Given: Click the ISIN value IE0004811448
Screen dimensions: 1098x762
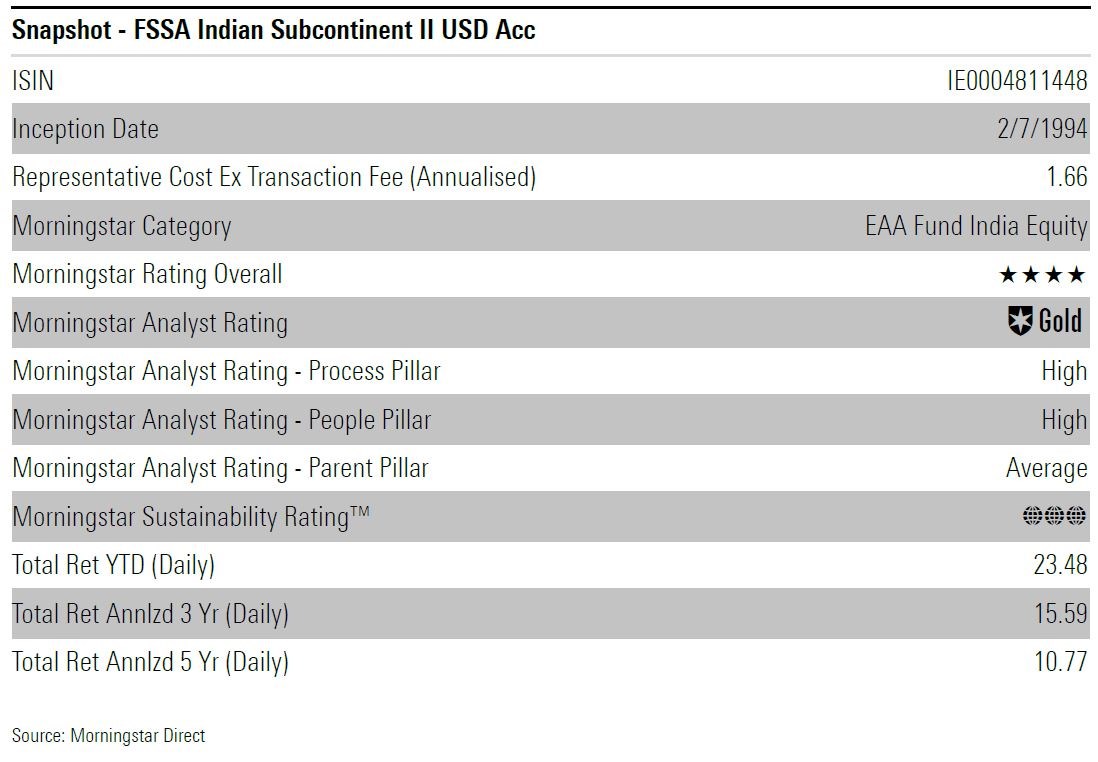Looking at the screenshot, I should tap(1017, 81).
